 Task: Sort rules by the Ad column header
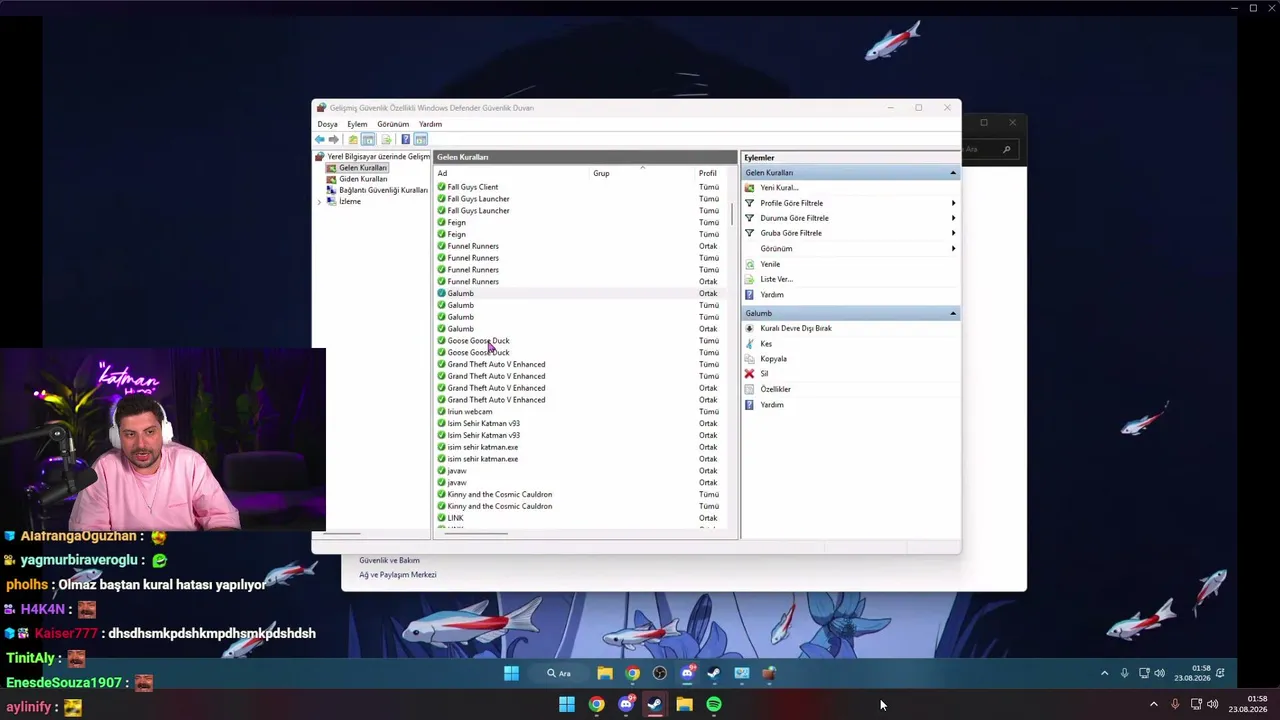click(x=442, y=173)
